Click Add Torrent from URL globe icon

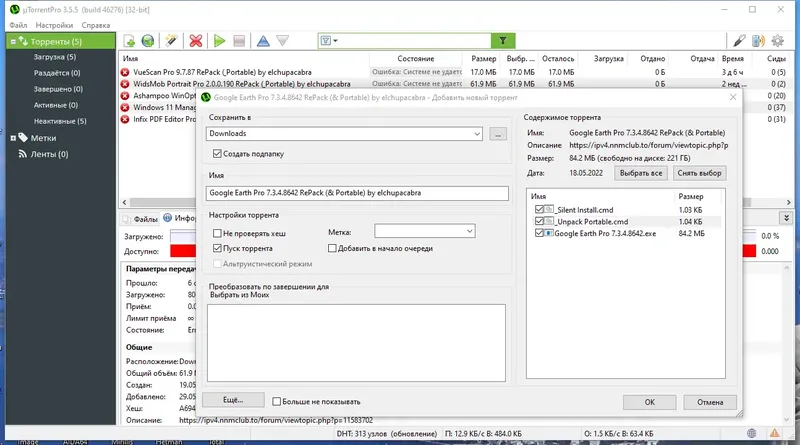tap(148, 41)
